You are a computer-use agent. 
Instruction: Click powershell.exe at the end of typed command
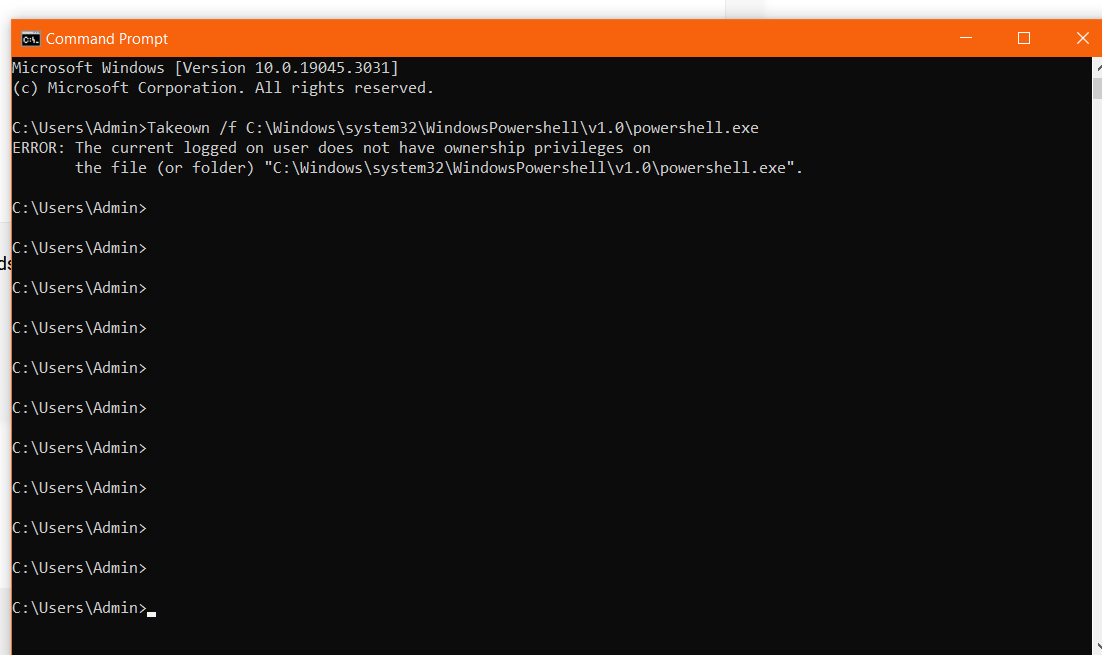[x=696, y=128]
